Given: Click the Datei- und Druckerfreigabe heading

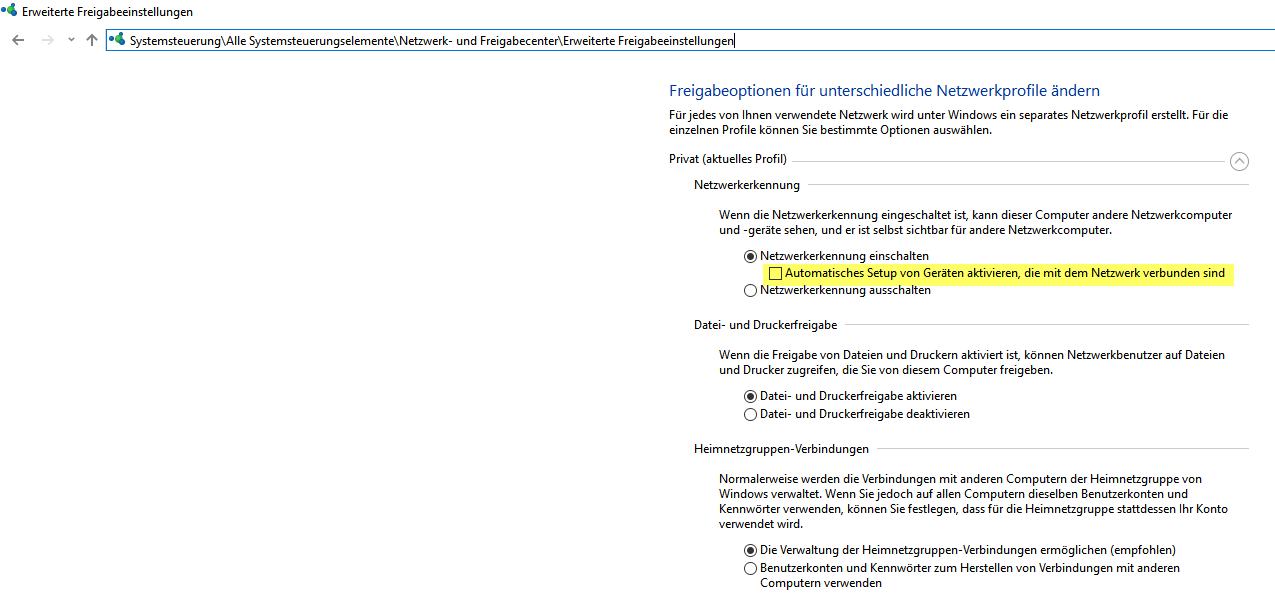Looking at the screenshot, I should tap(766, 325).
